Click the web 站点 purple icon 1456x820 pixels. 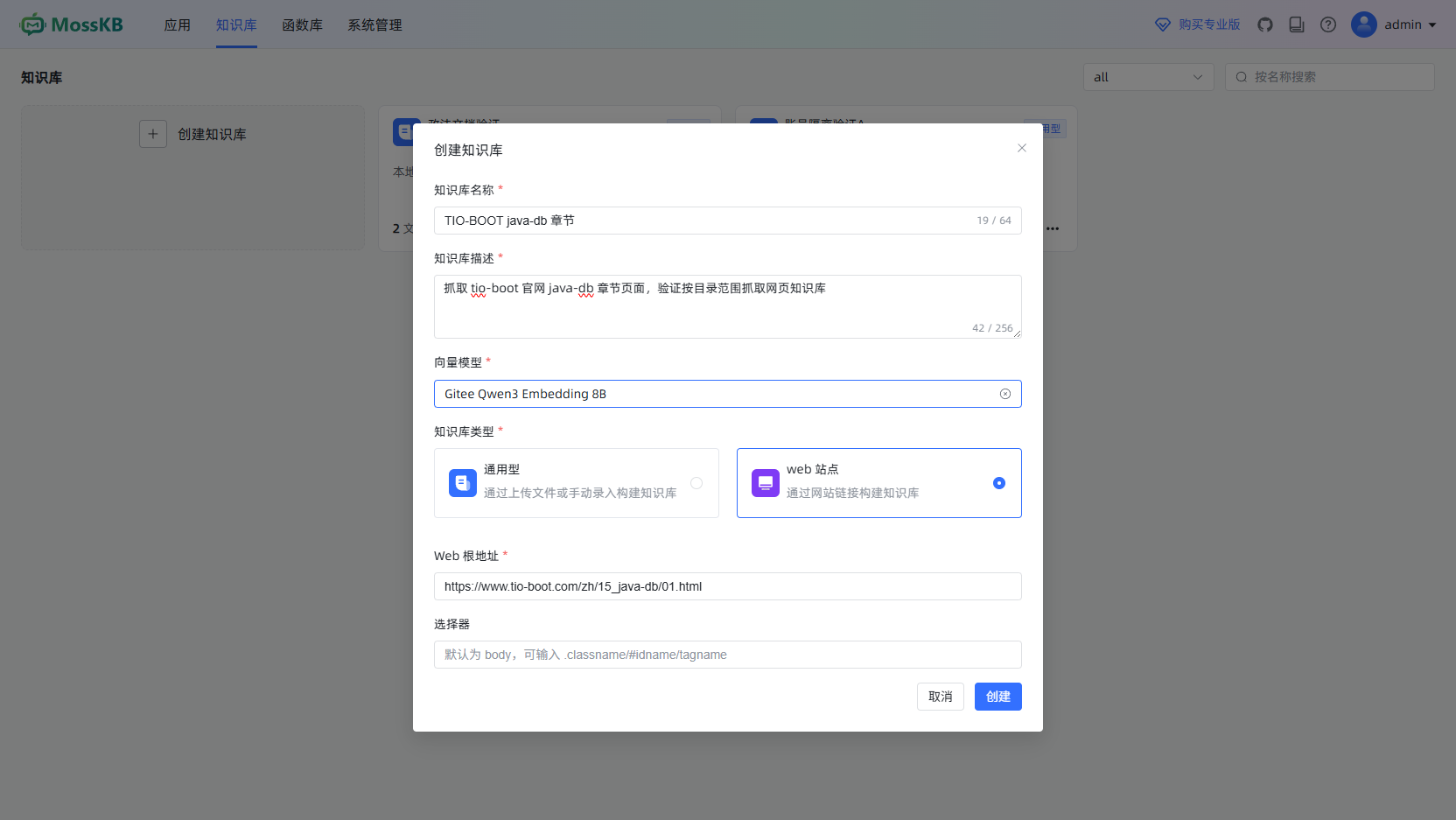(766, 483)
